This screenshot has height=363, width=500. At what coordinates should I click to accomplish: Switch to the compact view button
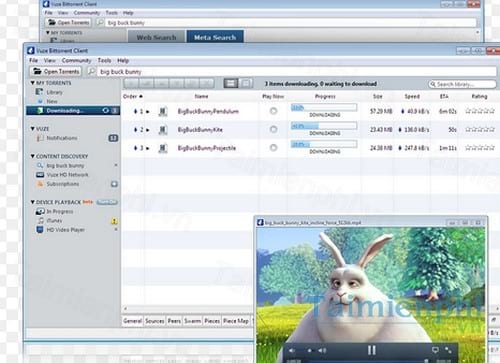[x=246, y=83]
